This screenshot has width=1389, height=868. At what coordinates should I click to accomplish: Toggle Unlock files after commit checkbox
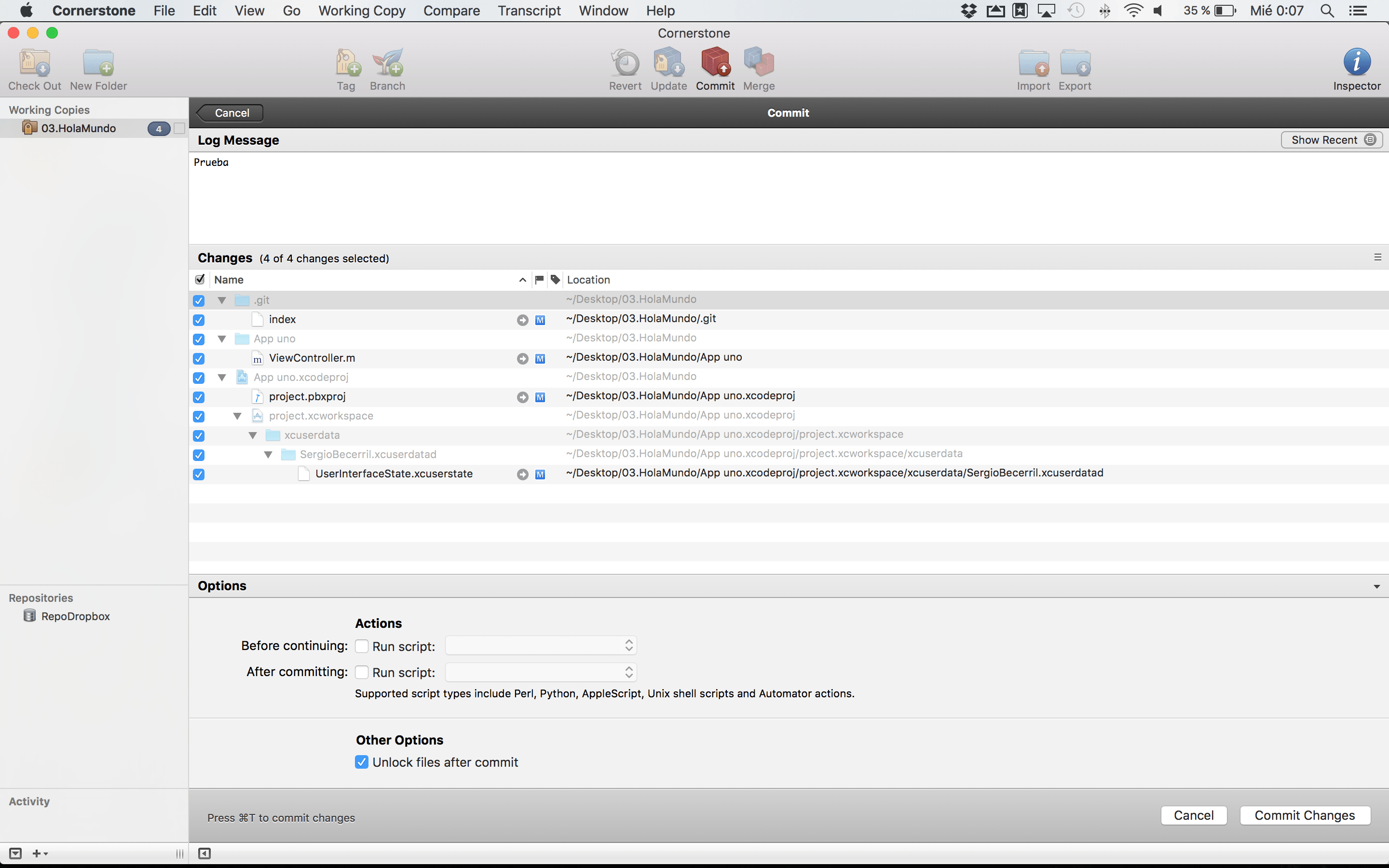(x=362, y=762)
